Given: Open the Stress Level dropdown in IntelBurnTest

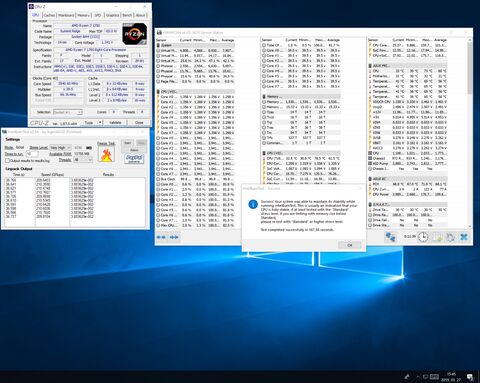Looking at the screenshot, I should (60, 147).
